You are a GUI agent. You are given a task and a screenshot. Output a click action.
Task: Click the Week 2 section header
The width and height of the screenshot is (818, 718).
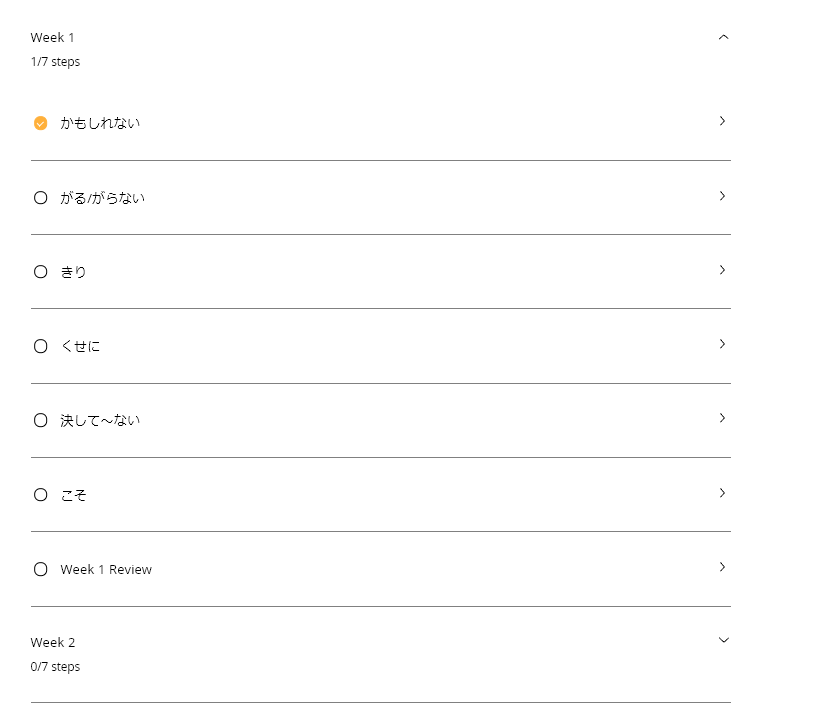pyautogui.click(x=53, y=642)
